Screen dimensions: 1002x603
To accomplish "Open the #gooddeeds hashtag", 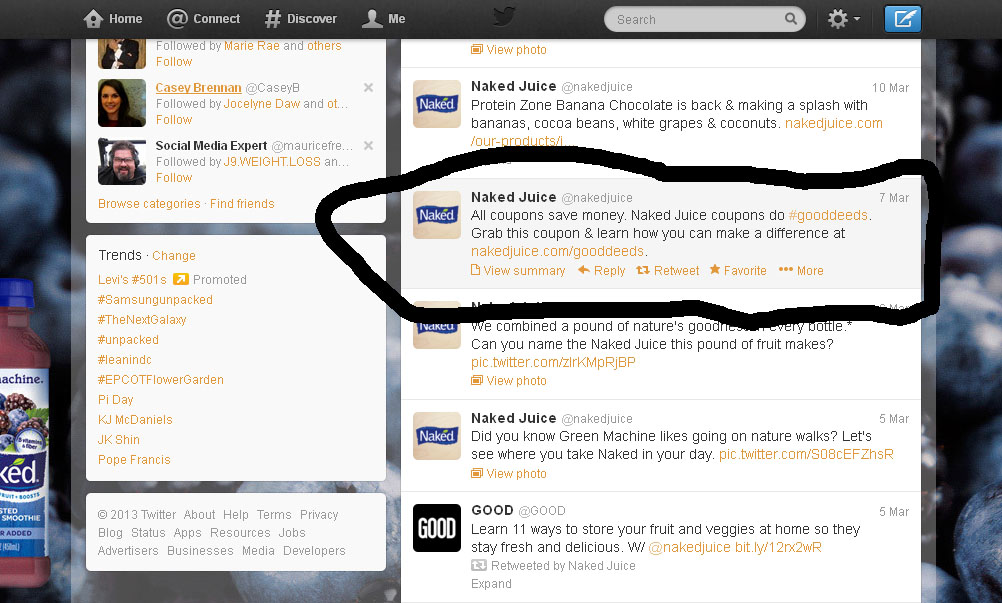I will 828,215.
